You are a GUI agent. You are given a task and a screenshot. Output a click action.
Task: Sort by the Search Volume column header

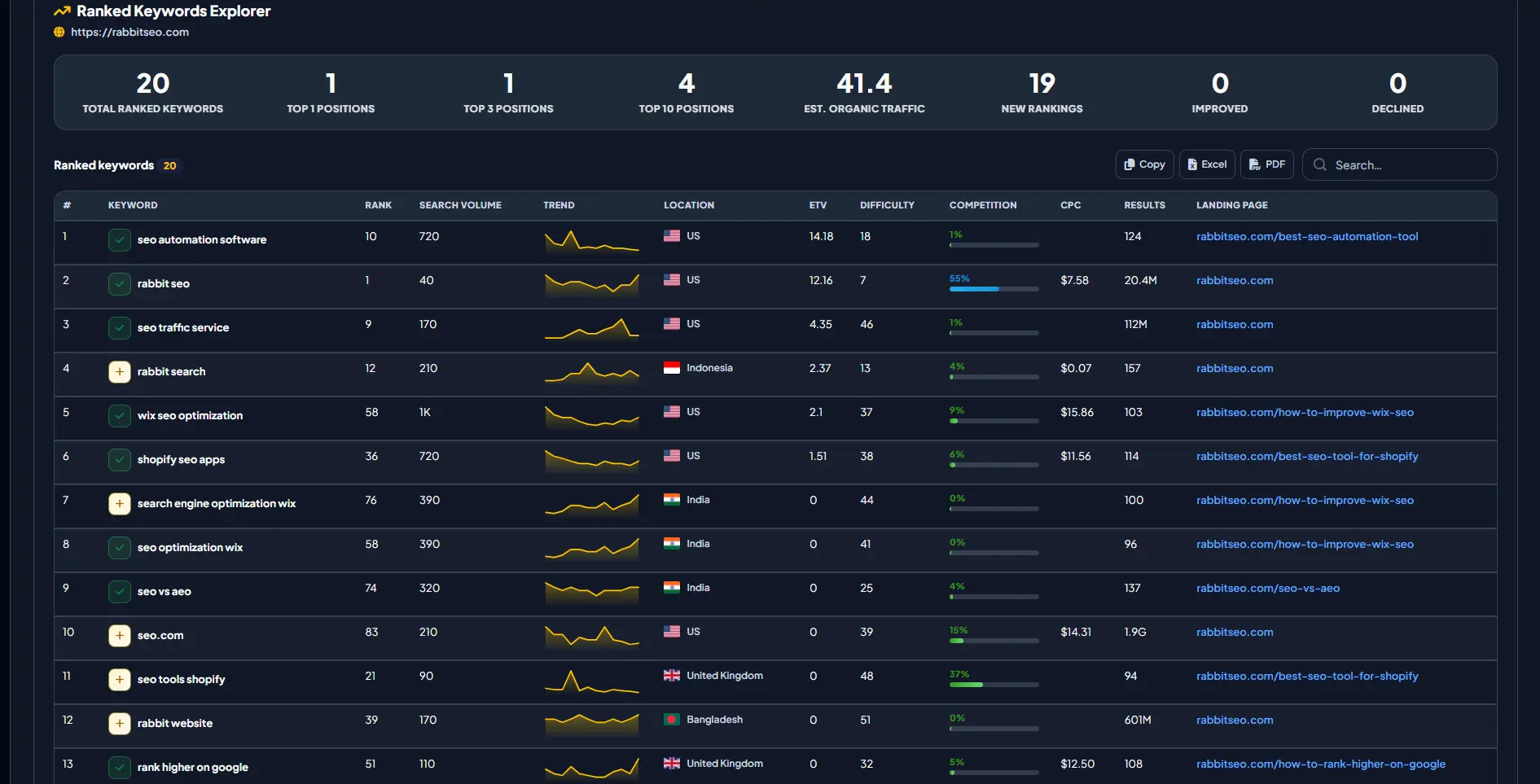click(460, 205)
